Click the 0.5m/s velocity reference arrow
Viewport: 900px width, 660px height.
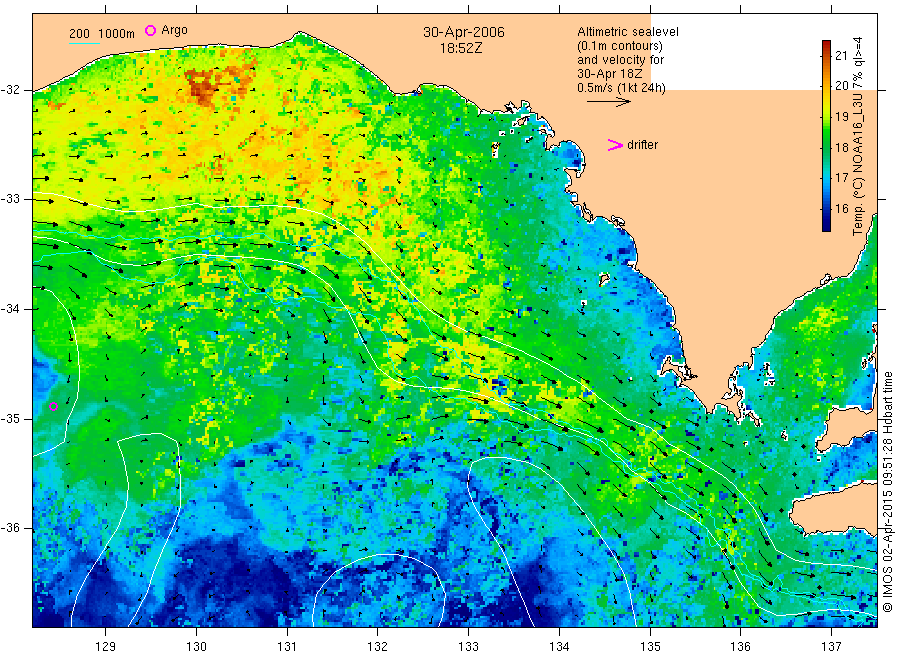coord(608,102)
